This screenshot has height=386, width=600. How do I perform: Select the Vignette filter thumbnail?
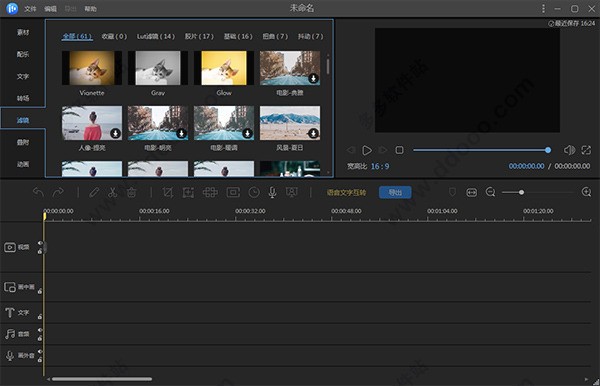(92, 68)
